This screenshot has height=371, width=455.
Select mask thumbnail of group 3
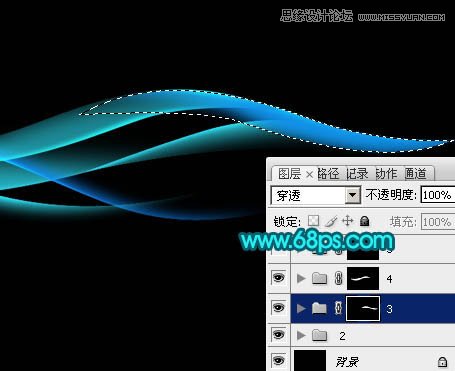[363, 308]
